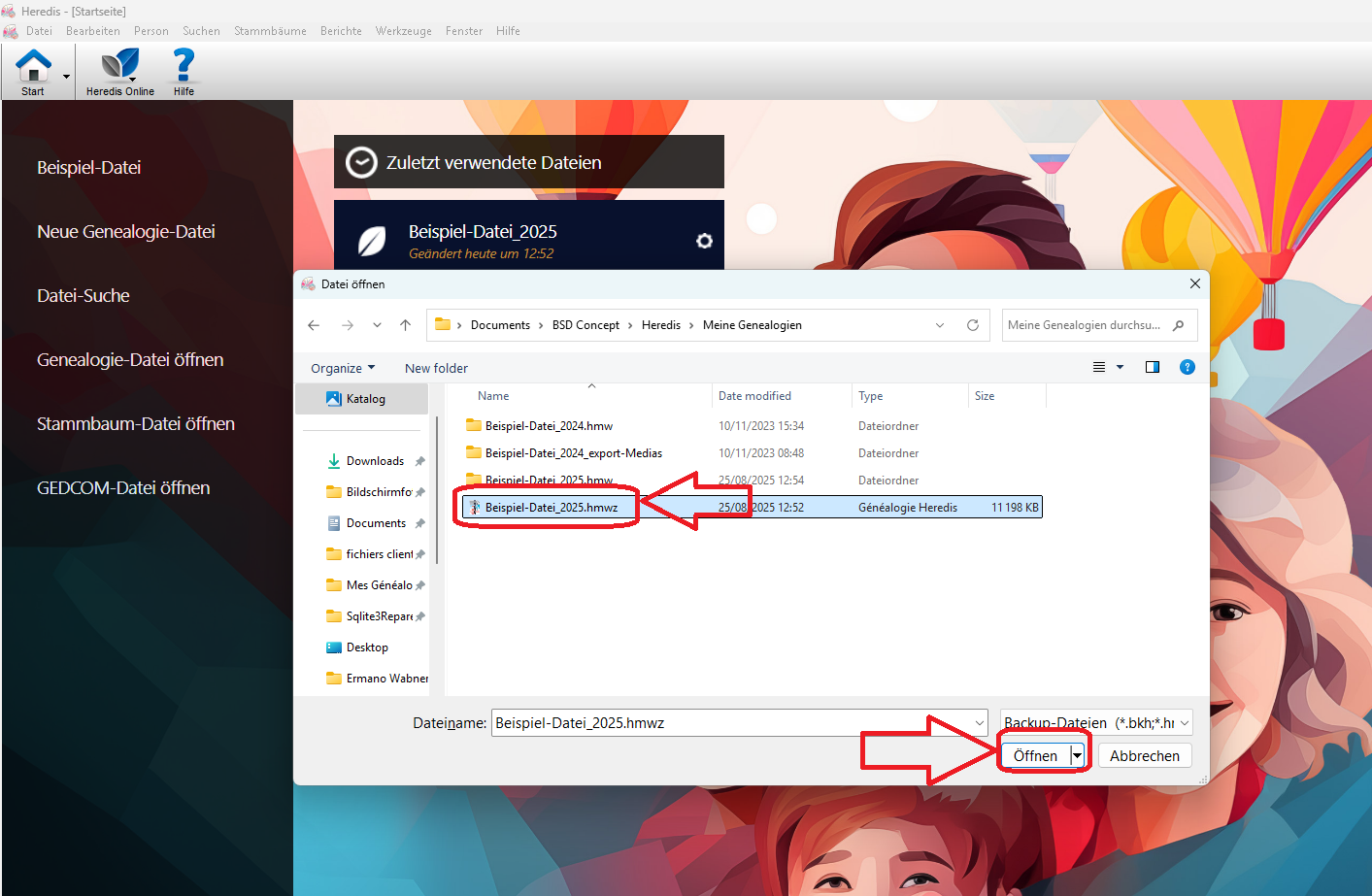Click the blue dialog help icon

point(1187,367)
